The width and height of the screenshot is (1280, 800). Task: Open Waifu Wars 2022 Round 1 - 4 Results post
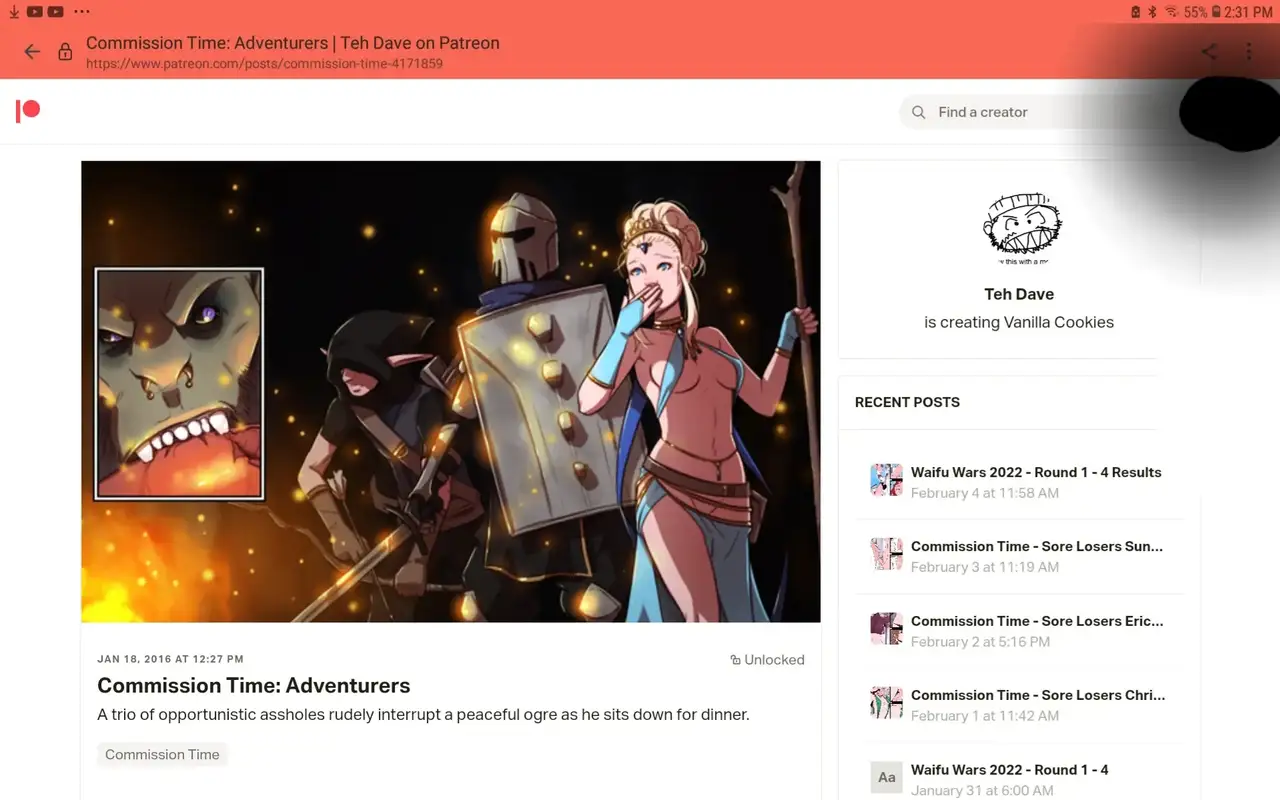point(1036,472)
